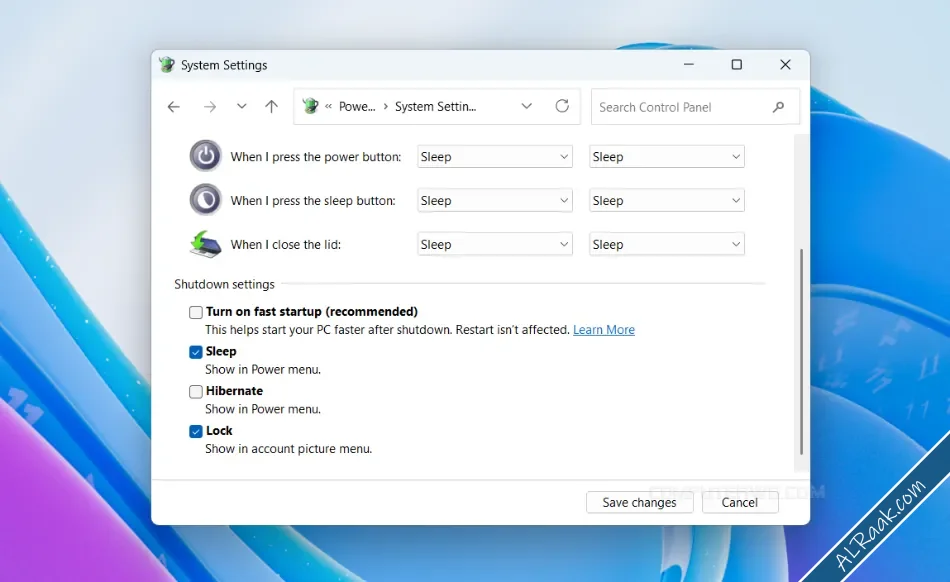Image resolution: width=950 pixels, height=582 pixels.
Task: Uncheck the Sleep checkbox
Action: [196, 352]
